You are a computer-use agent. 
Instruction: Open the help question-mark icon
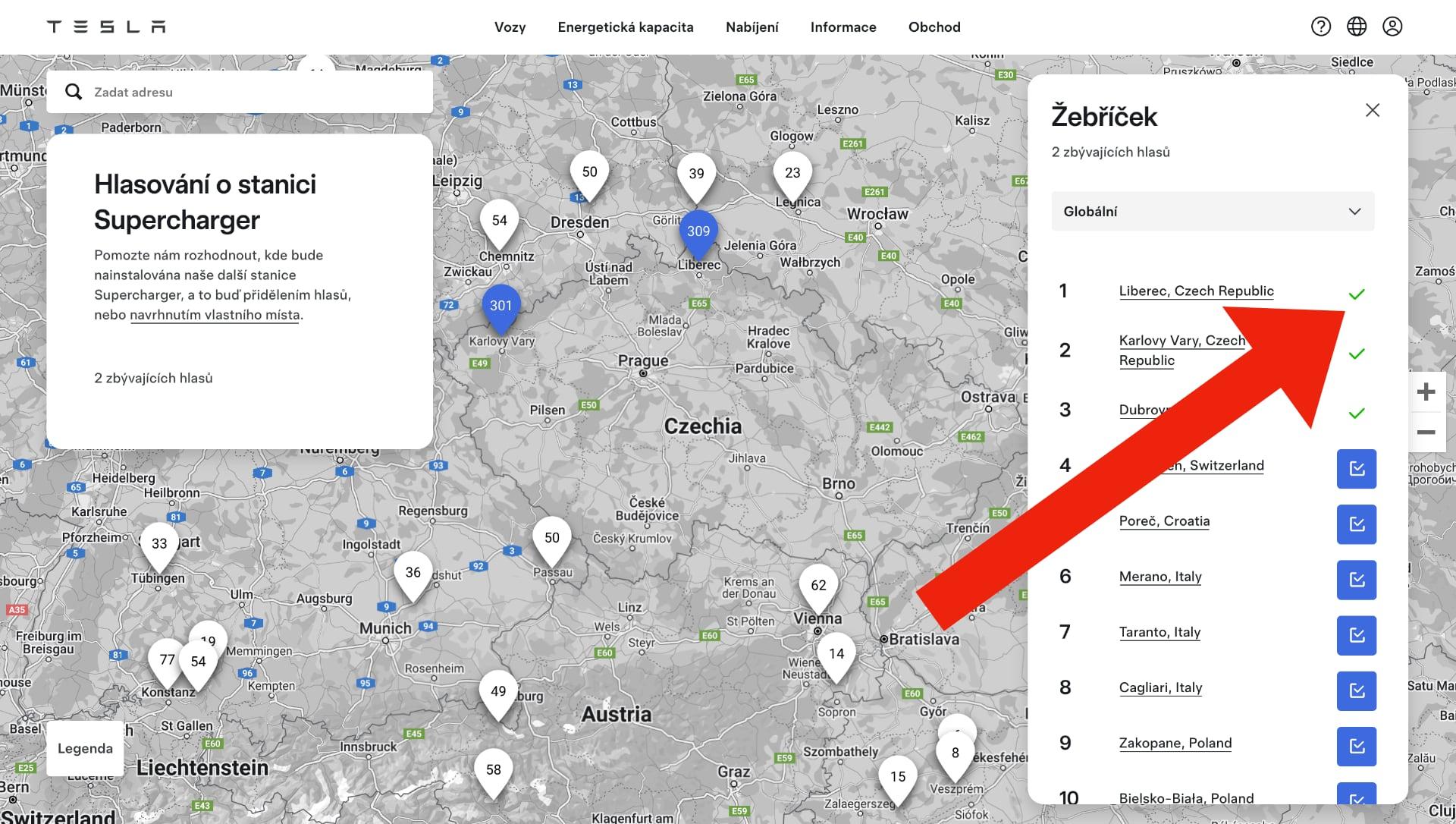1320,27
